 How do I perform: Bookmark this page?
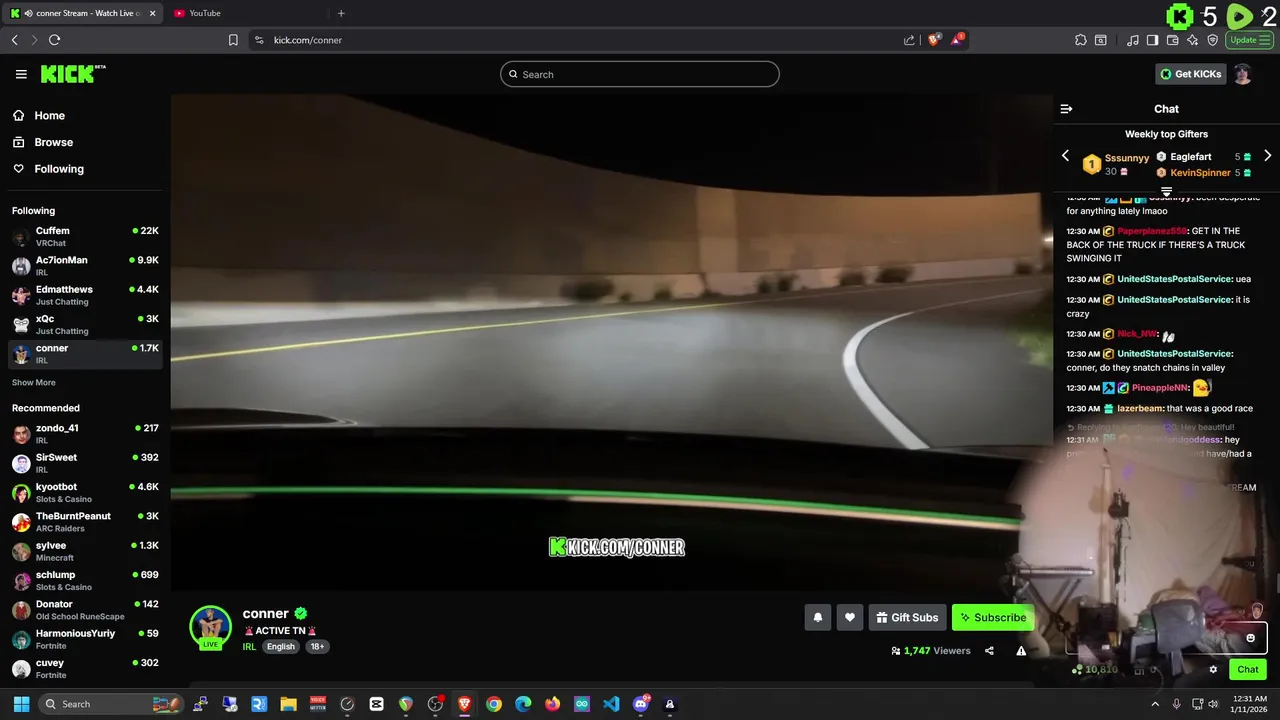tap(233, 40)
